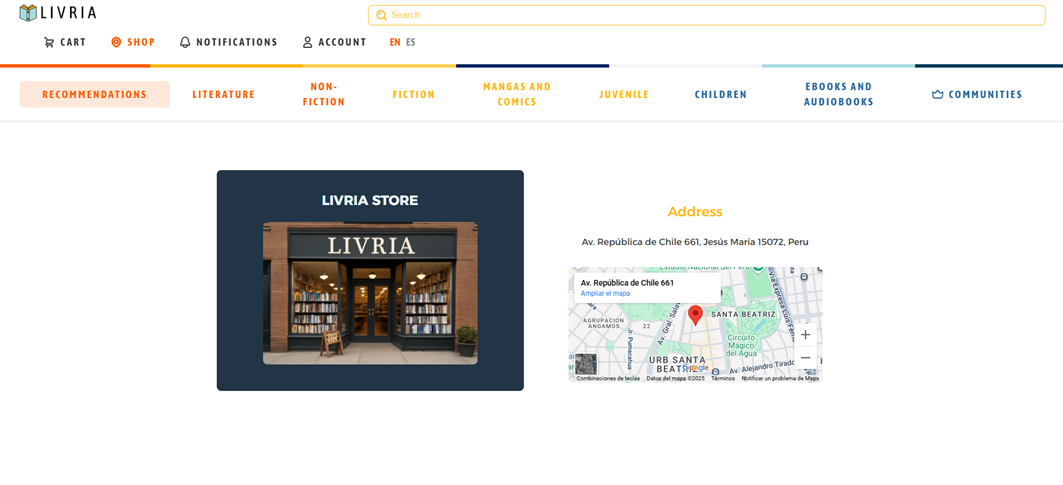Open the Mangas and Comics category
Image resolution: width=1063 pixels, height=485 pixels.
coord(517,94)
